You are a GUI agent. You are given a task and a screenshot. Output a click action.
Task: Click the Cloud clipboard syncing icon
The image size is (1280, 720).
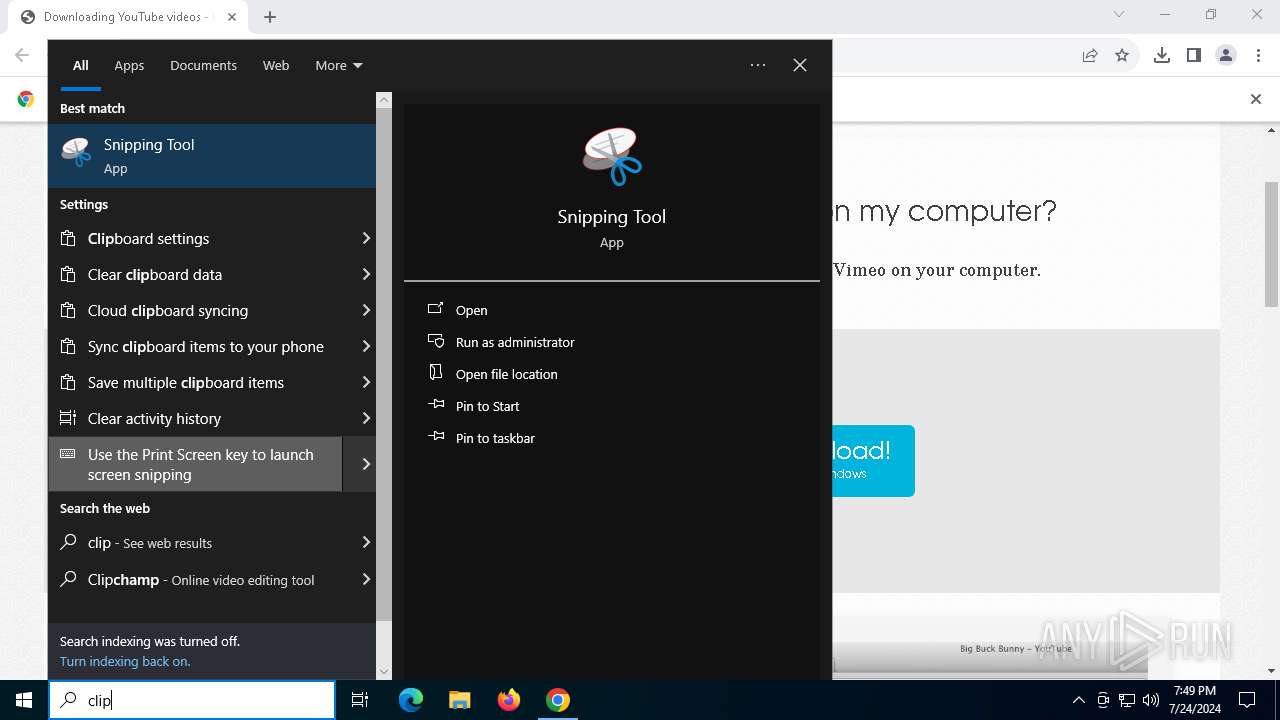(x=68, y=310)
